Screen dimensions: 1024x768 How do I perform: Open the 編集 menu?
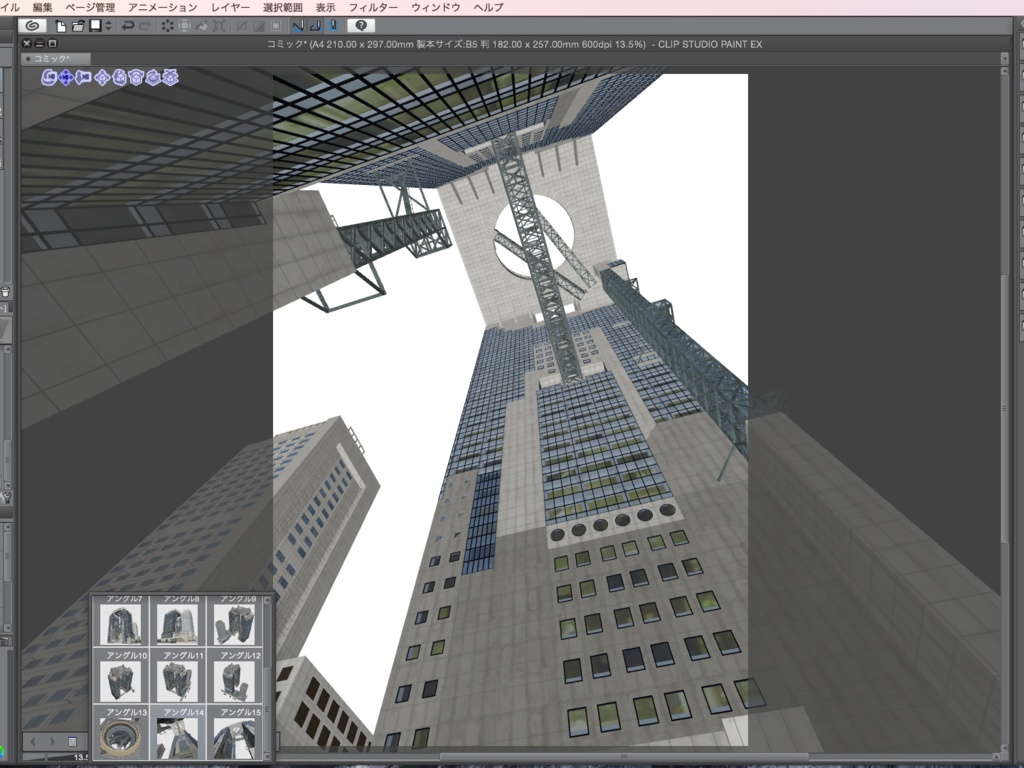pyautogui.click(x=42, y=7)
